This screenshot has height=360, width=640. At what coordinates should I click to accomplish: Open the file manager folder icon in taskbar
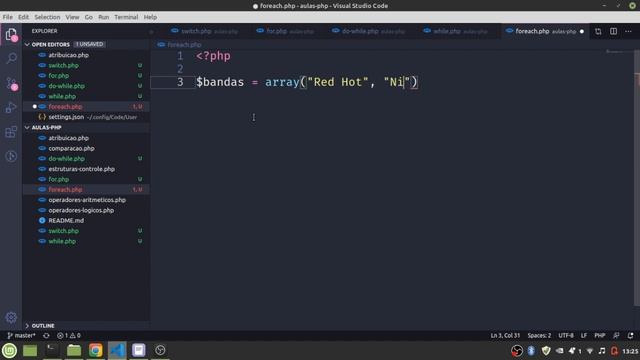[74, 351]
